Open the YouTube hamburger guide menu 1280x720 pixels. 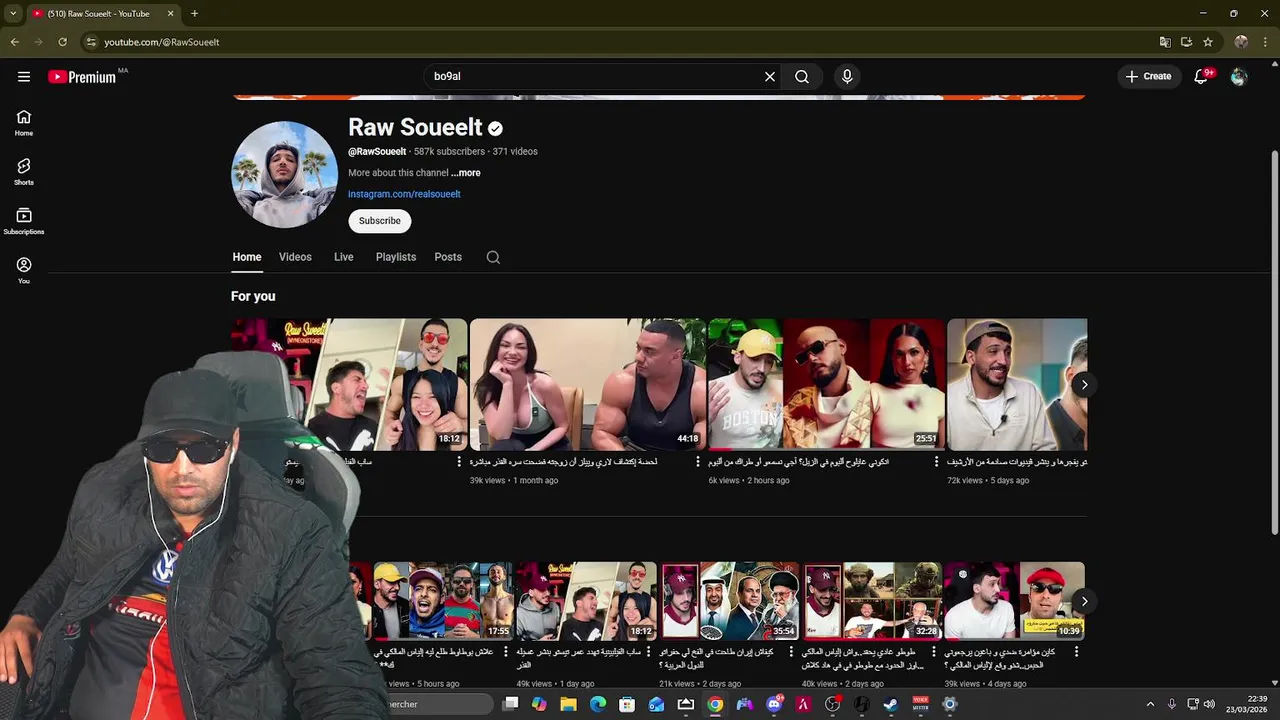(24, 77)
